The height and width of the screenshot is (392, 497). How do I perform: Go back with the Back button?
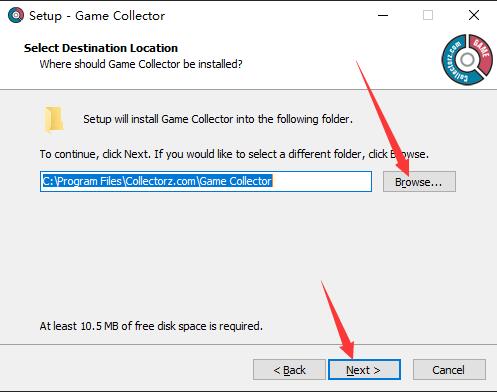tap(289, 370)
